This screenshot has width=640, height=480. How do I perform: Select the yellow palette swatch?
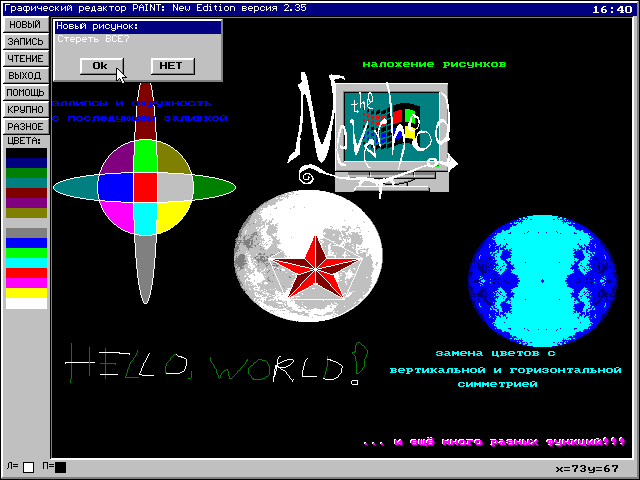26,293
